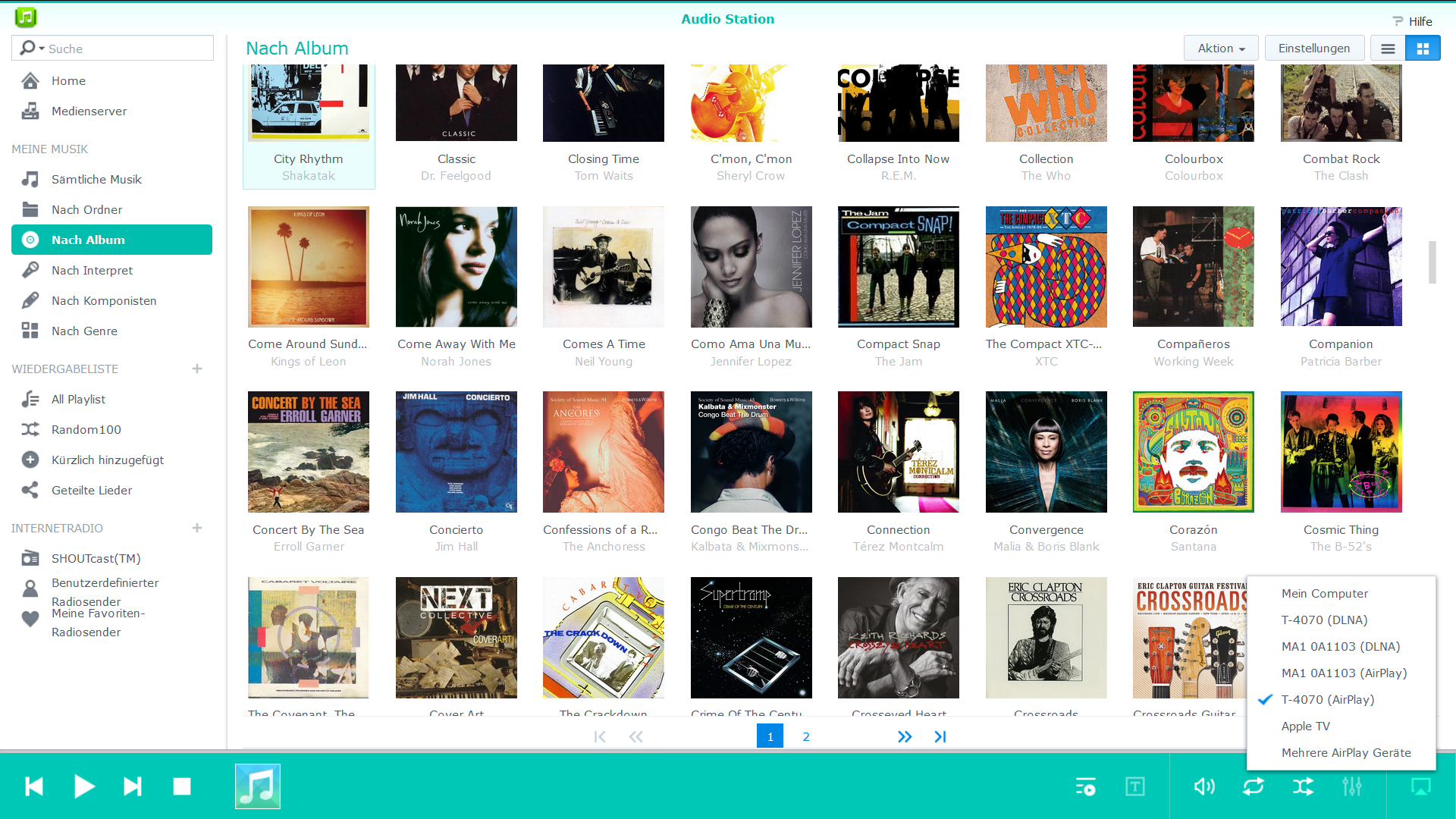The width and height of the screenshot is (1456, 819).
Task: Go back several pages with double arrow
Action: pyautogui.click(x=636, y=736)
